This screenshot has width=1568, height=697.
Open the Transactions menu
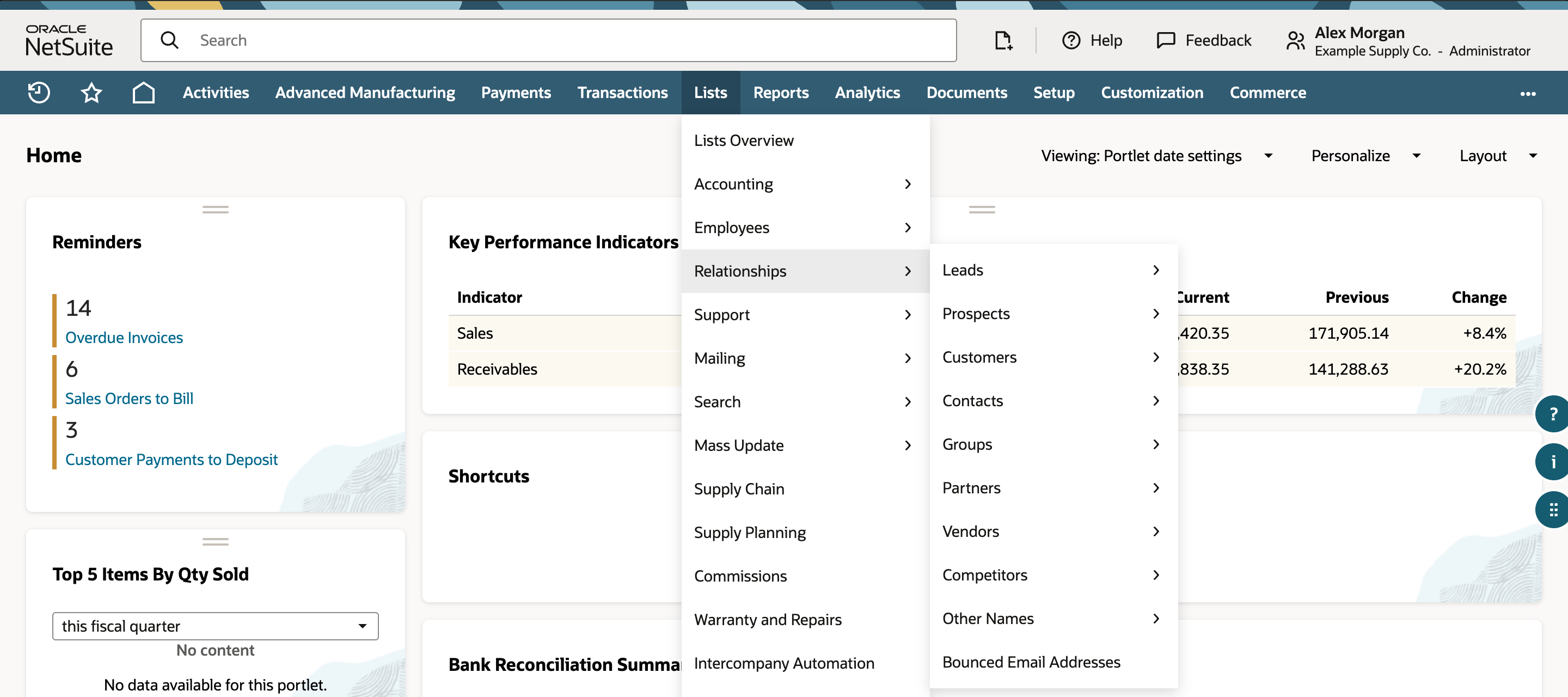point(622,93)
